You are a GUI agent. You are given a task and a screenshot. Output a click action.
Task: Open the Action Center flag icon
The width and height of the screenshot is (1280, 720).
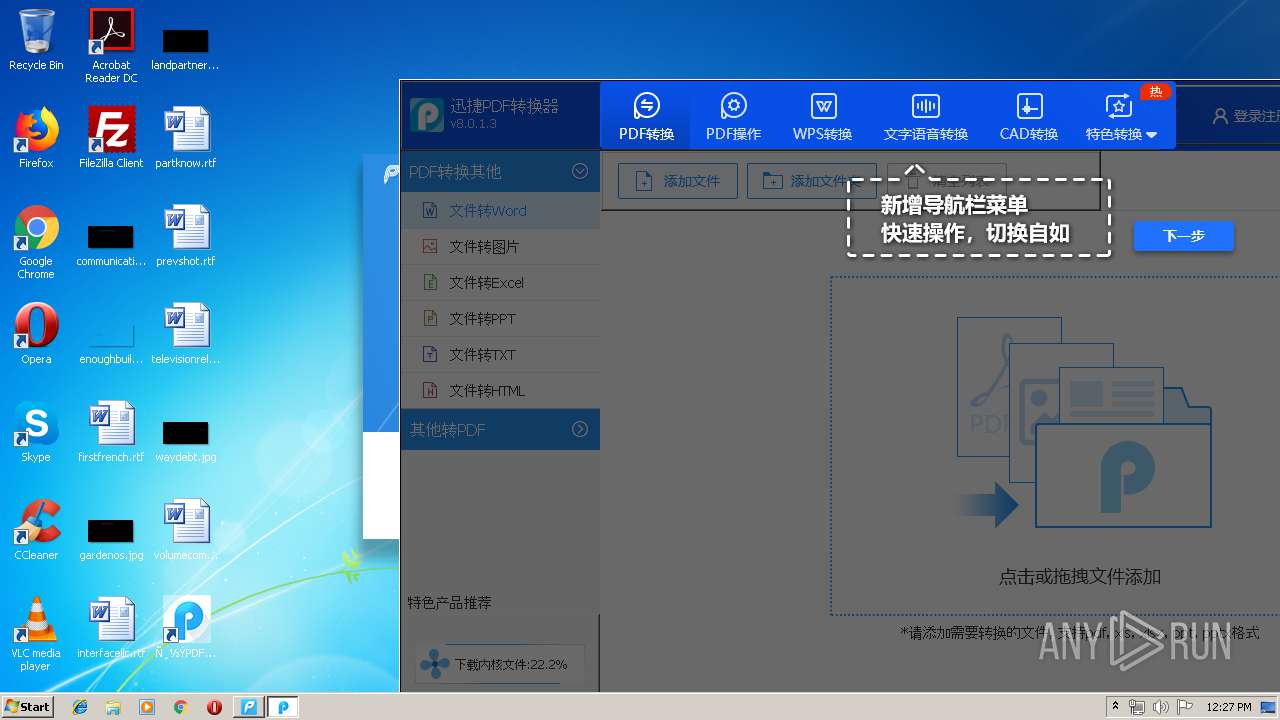tap(1184, 707)
